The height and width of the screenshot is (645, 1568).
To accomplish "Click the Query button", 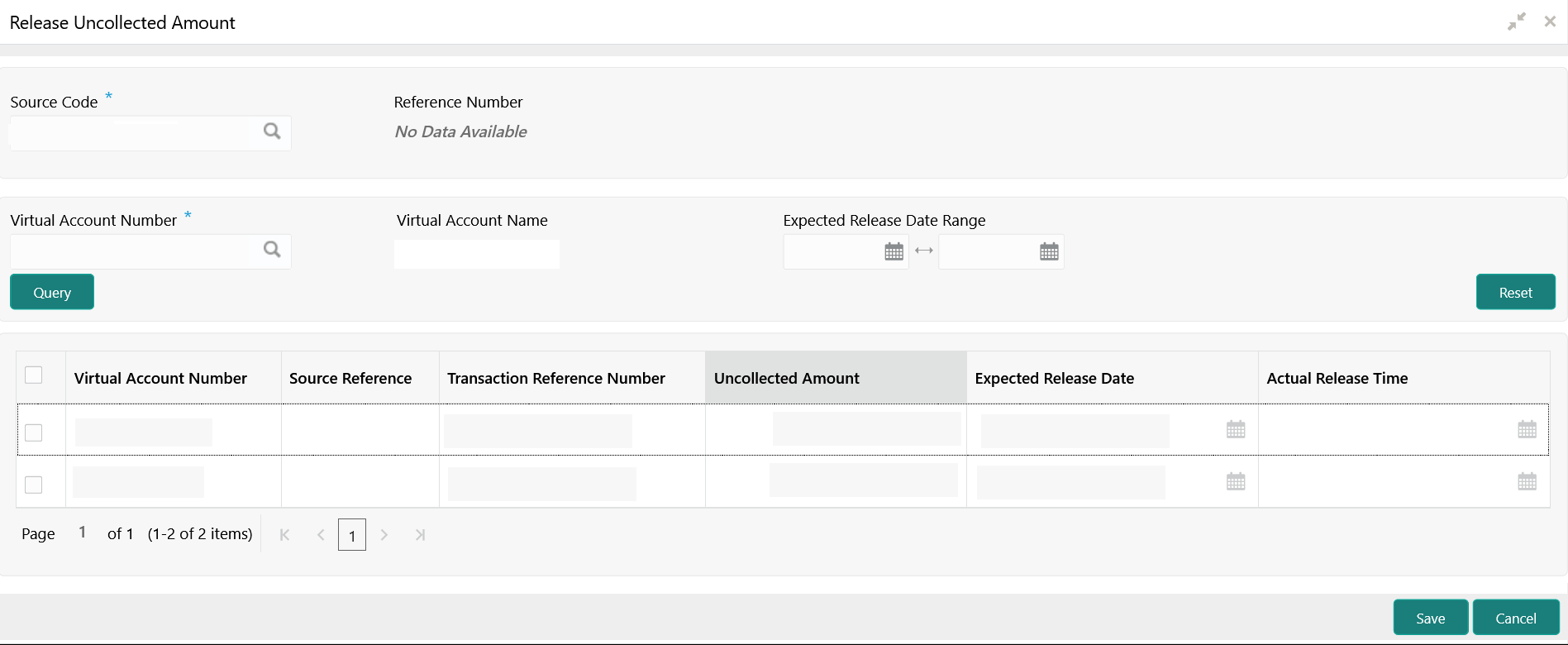I will pos(52,292).
